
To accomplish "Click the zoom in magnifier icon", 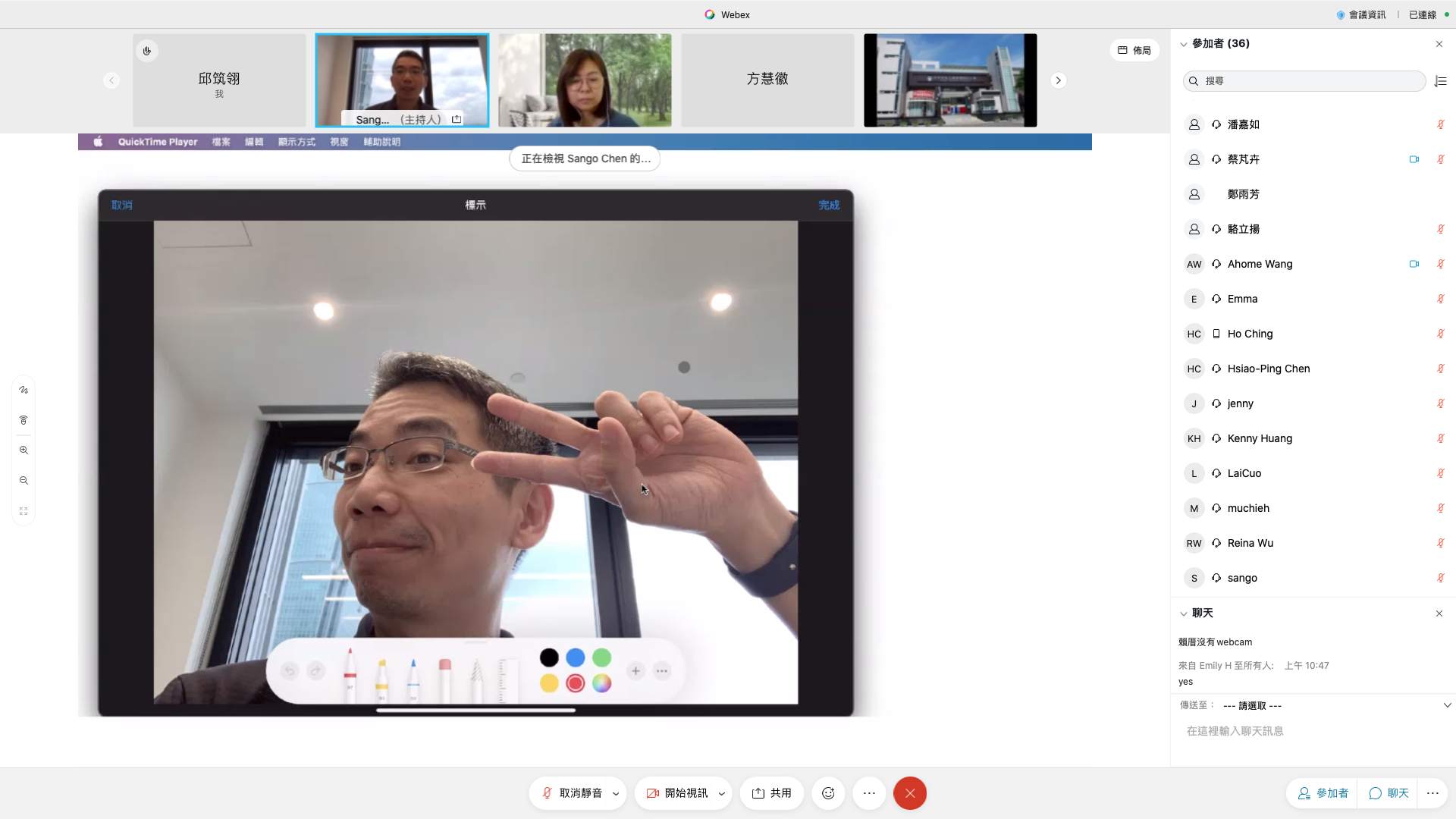I will point(24,450).
